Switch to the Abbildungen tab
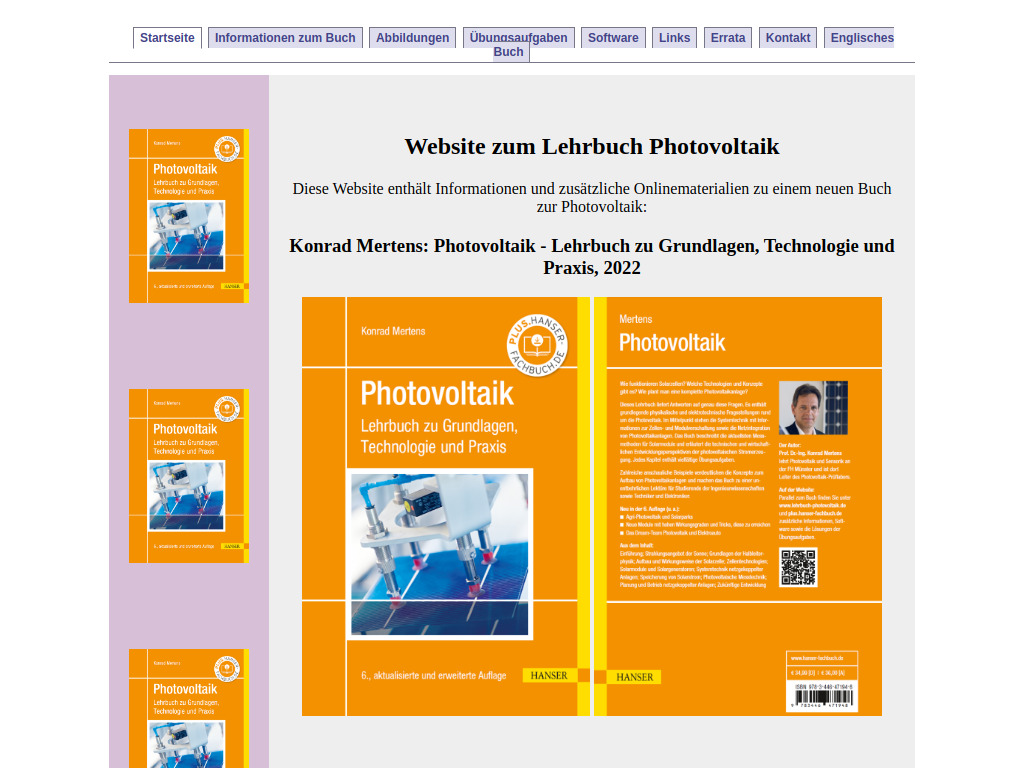Image resolution: width=1024 pixels, height=768 pixels. tap(412, 37)
